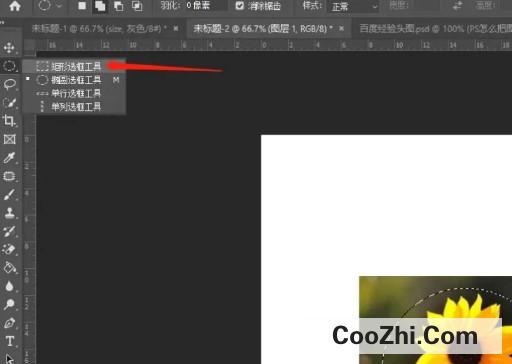Expand the toolbar via top double-dot handle
Screen dimensions: 512x364
tap(3, 22)
